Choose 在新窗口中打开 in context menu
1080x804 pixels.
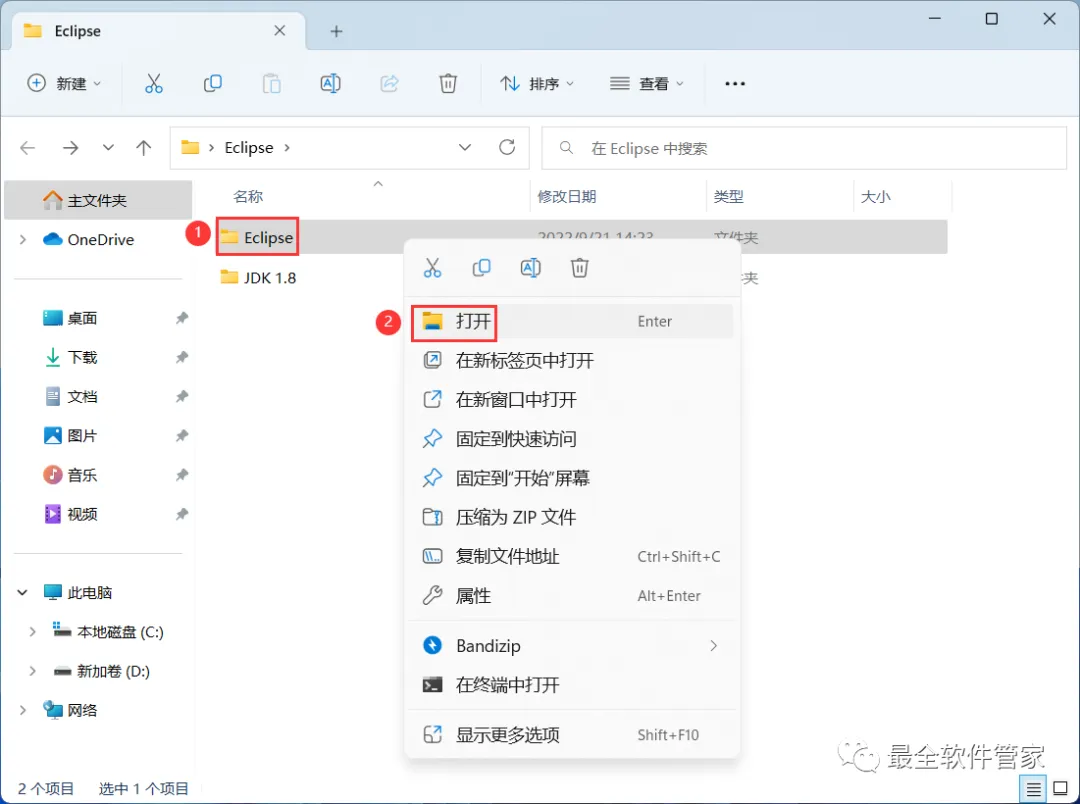click(572, 400)
